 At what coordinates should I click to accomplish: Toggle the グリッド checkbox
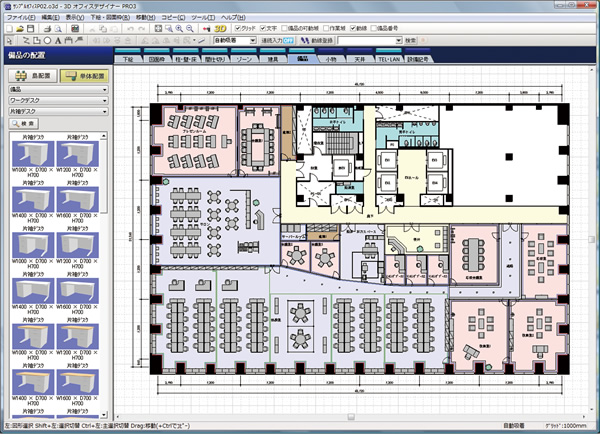(237, 30)
